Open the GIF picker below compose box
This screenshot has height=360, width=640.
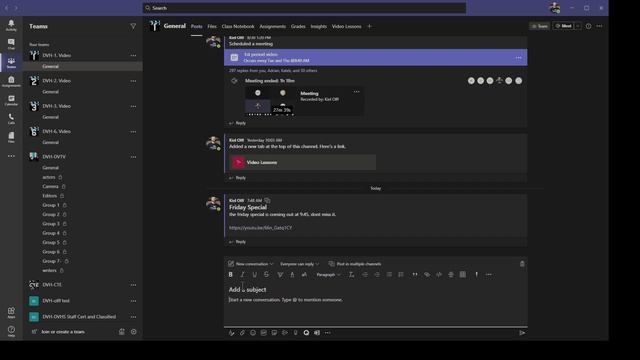264,333
